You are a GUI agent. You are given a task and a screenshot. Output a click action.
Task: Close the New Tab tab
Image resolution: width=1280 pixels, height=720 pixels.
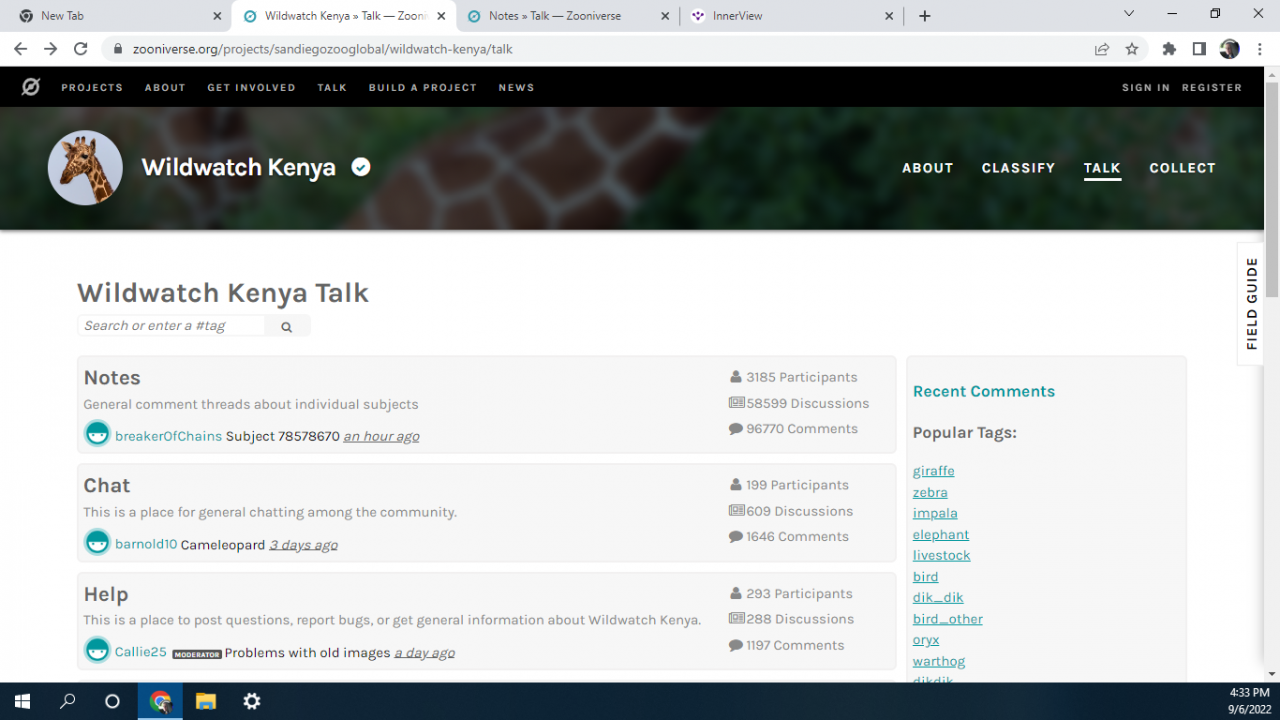pos(218,16)
